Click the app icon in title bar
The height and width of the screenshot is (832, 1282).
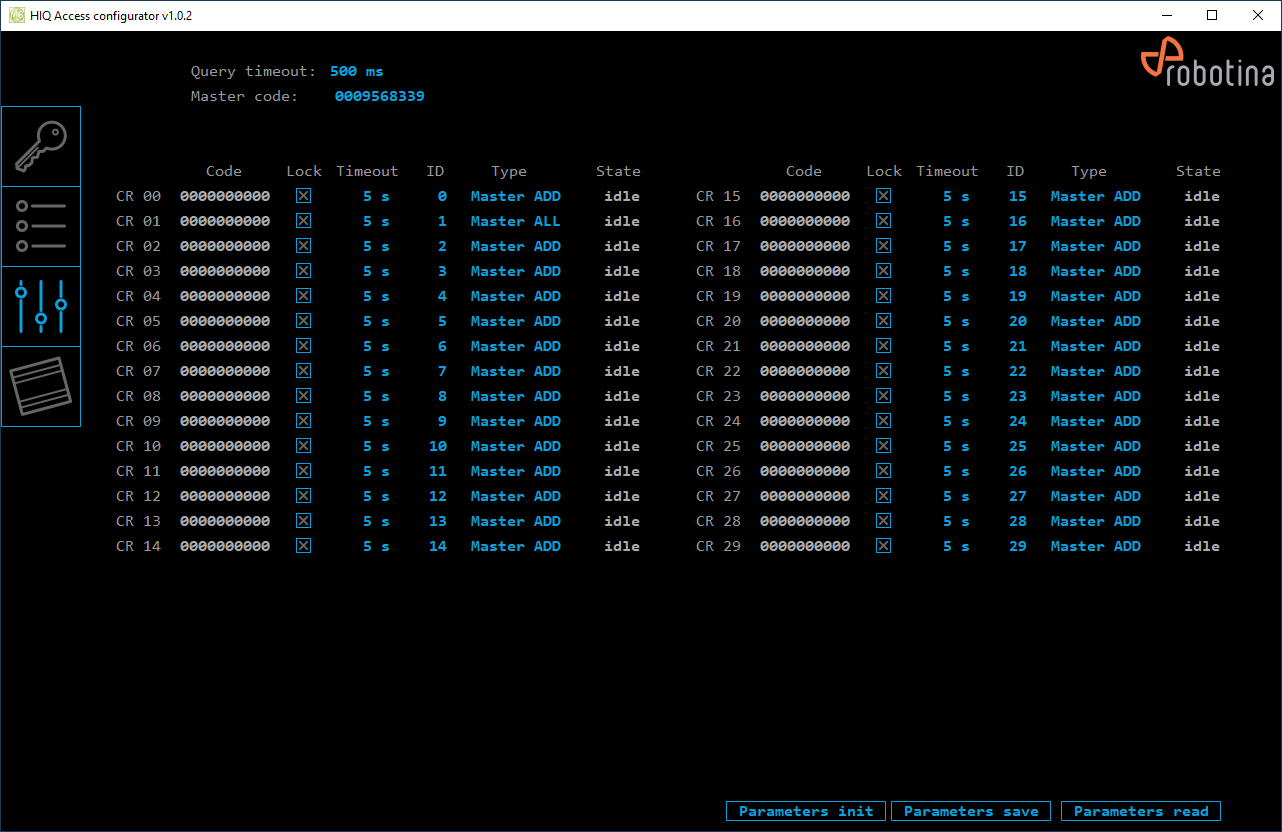17,16
